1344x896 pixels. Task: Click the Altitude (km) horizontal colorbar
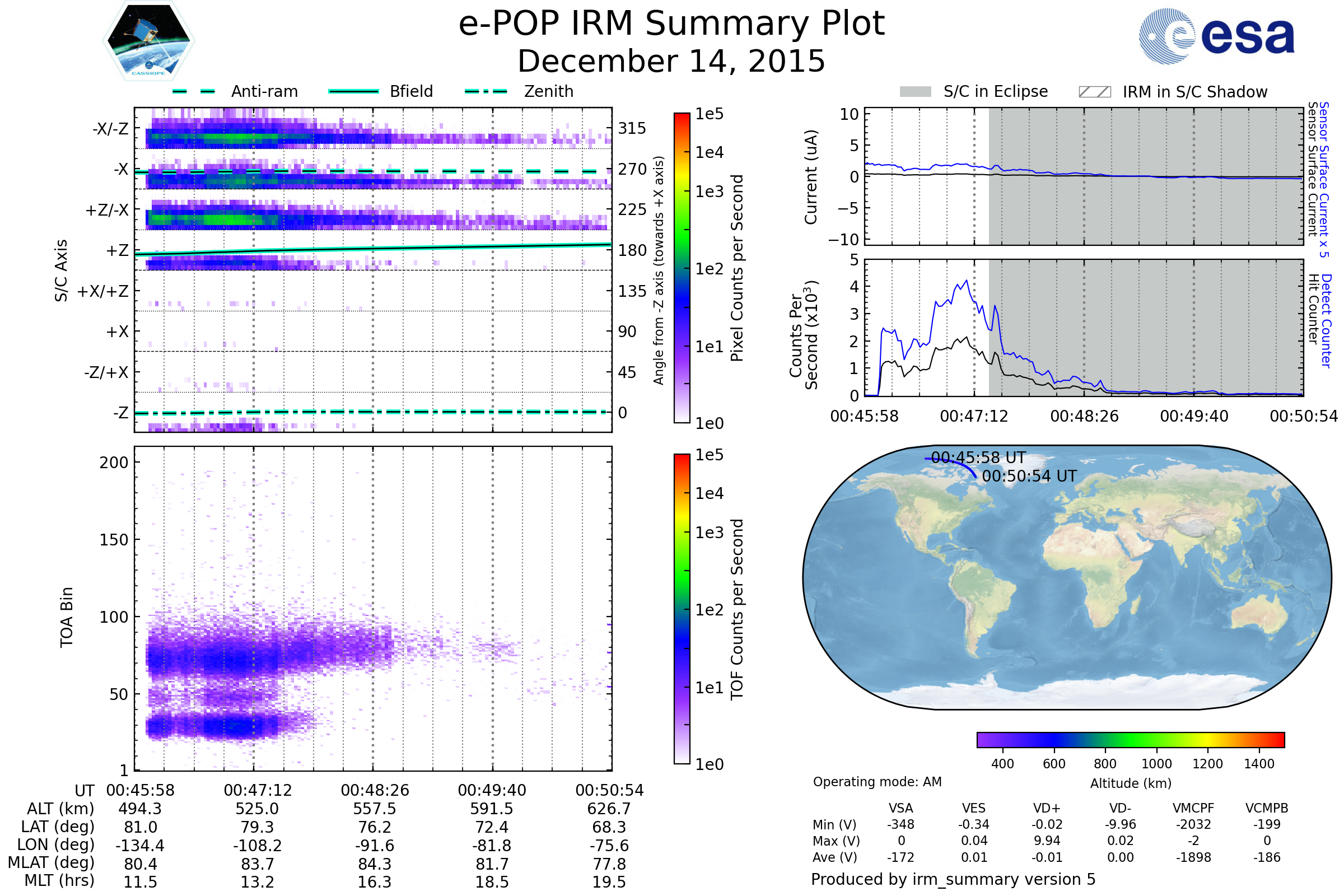click(x=1130, y=740)
